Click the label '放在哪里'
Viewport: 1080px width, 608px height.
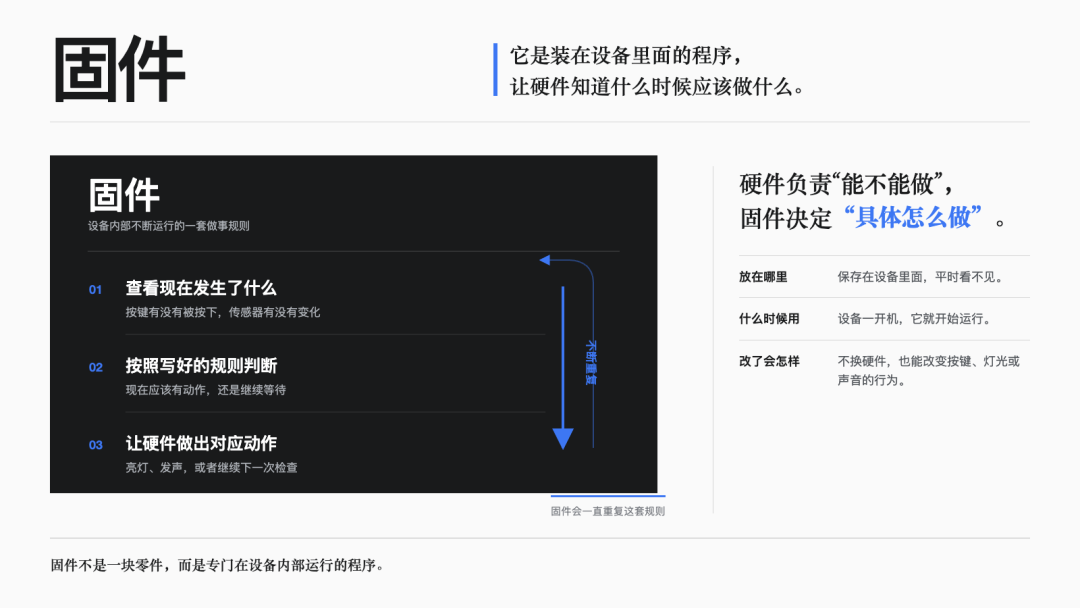(763, 277)
